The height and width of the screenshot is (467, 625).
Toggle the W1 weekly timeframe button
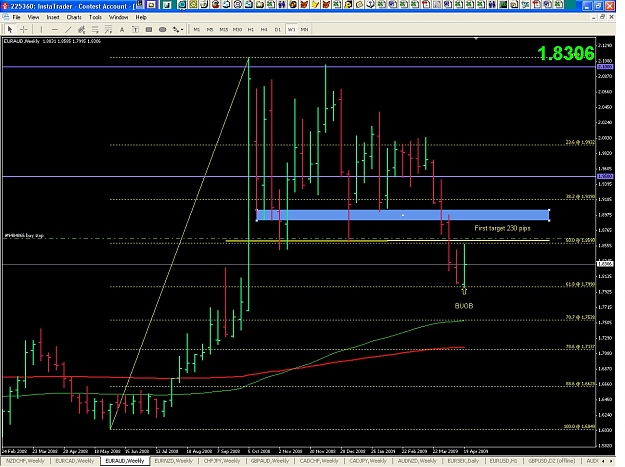tap(291, 29)
